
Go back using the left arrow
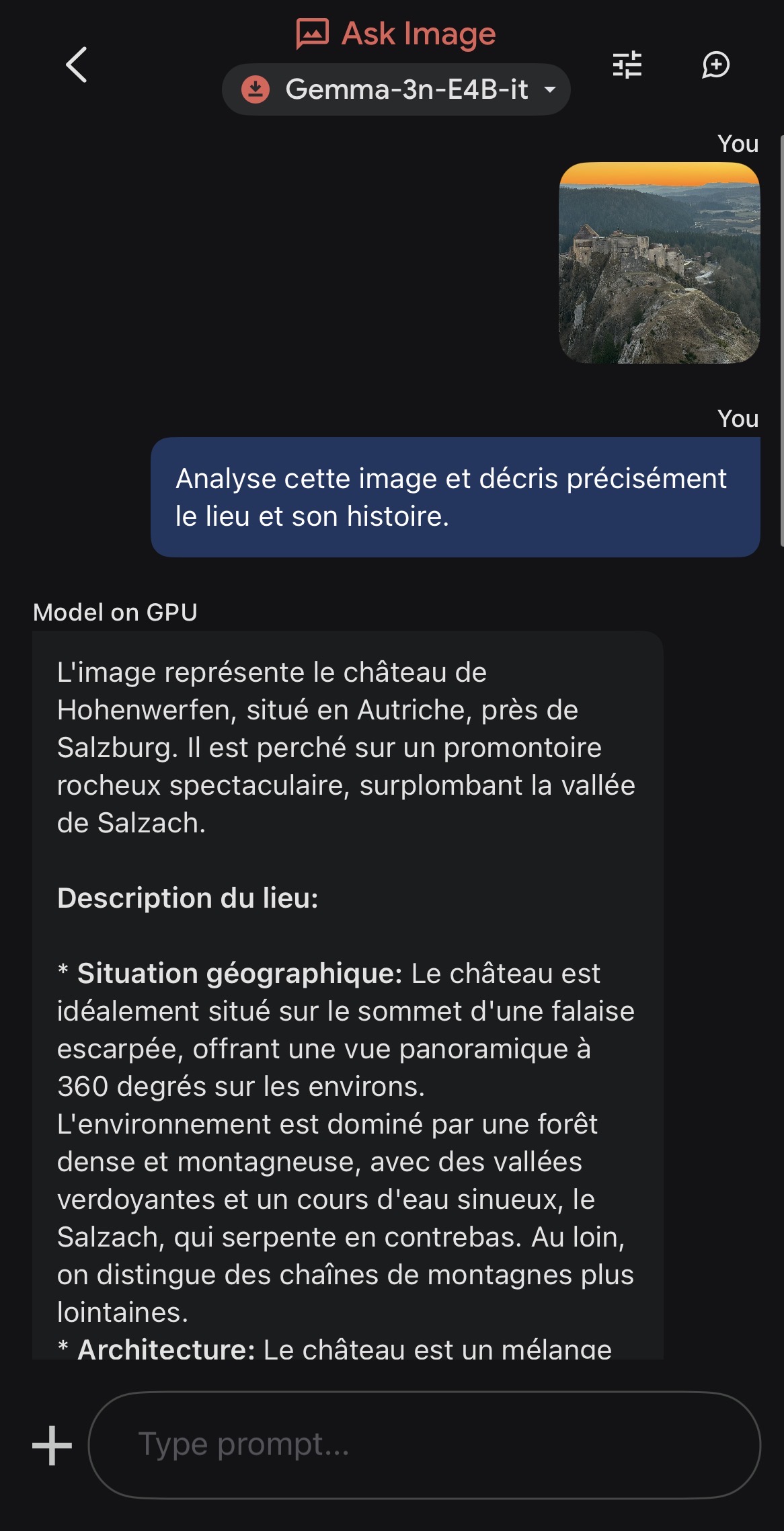[77, 65]
